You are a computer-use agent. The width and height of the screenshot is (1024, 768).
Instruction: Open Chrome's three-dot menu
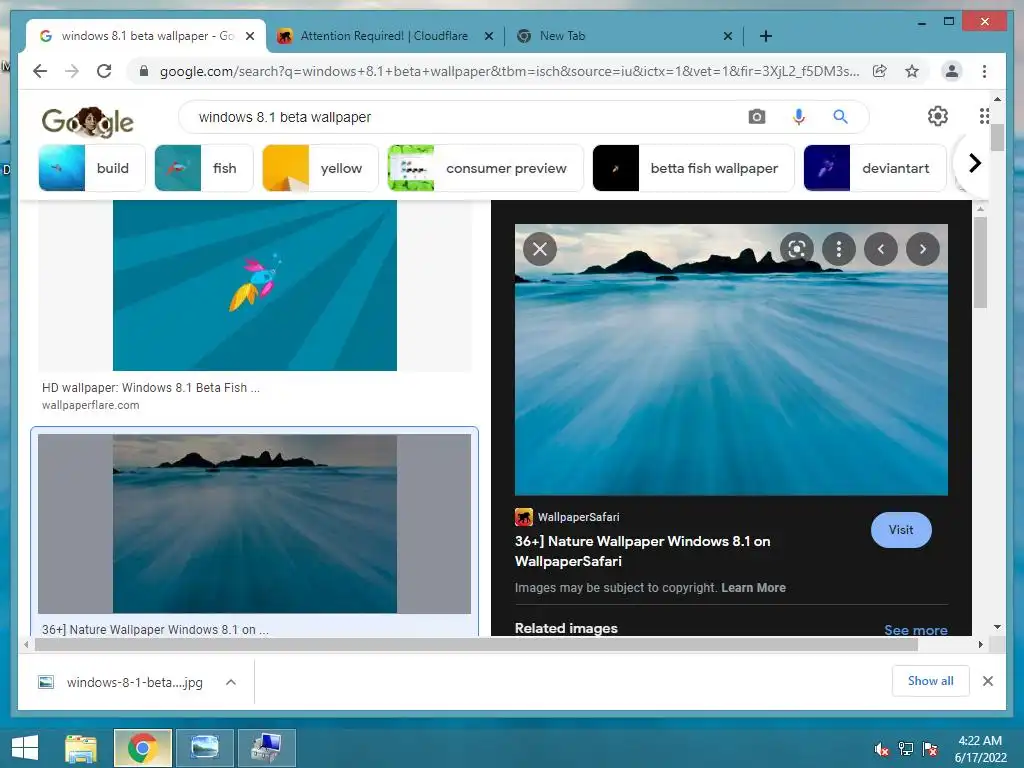click(984, 71)
